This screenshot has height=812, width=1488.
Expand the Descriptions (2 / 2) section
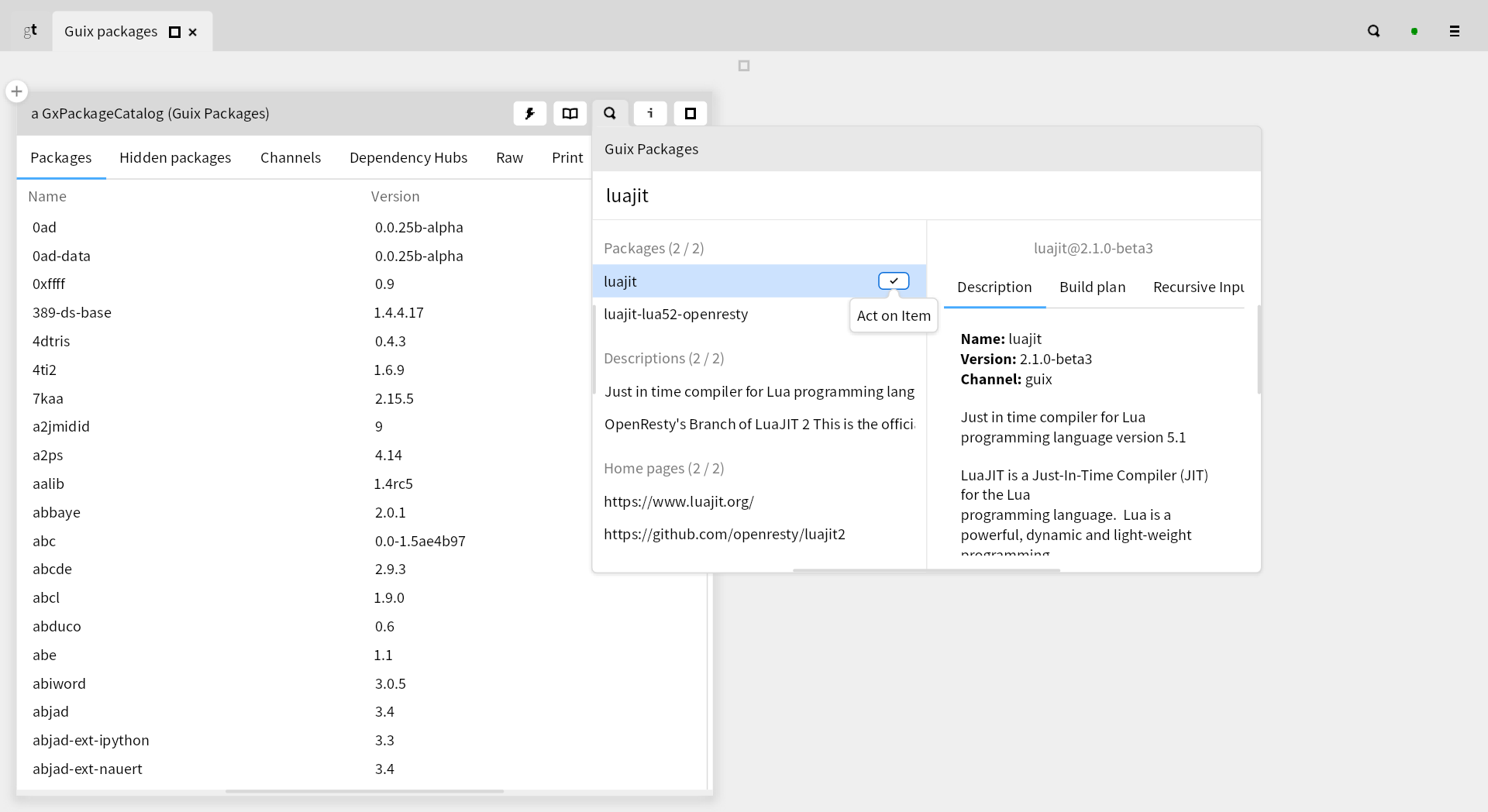click(663, 358)
